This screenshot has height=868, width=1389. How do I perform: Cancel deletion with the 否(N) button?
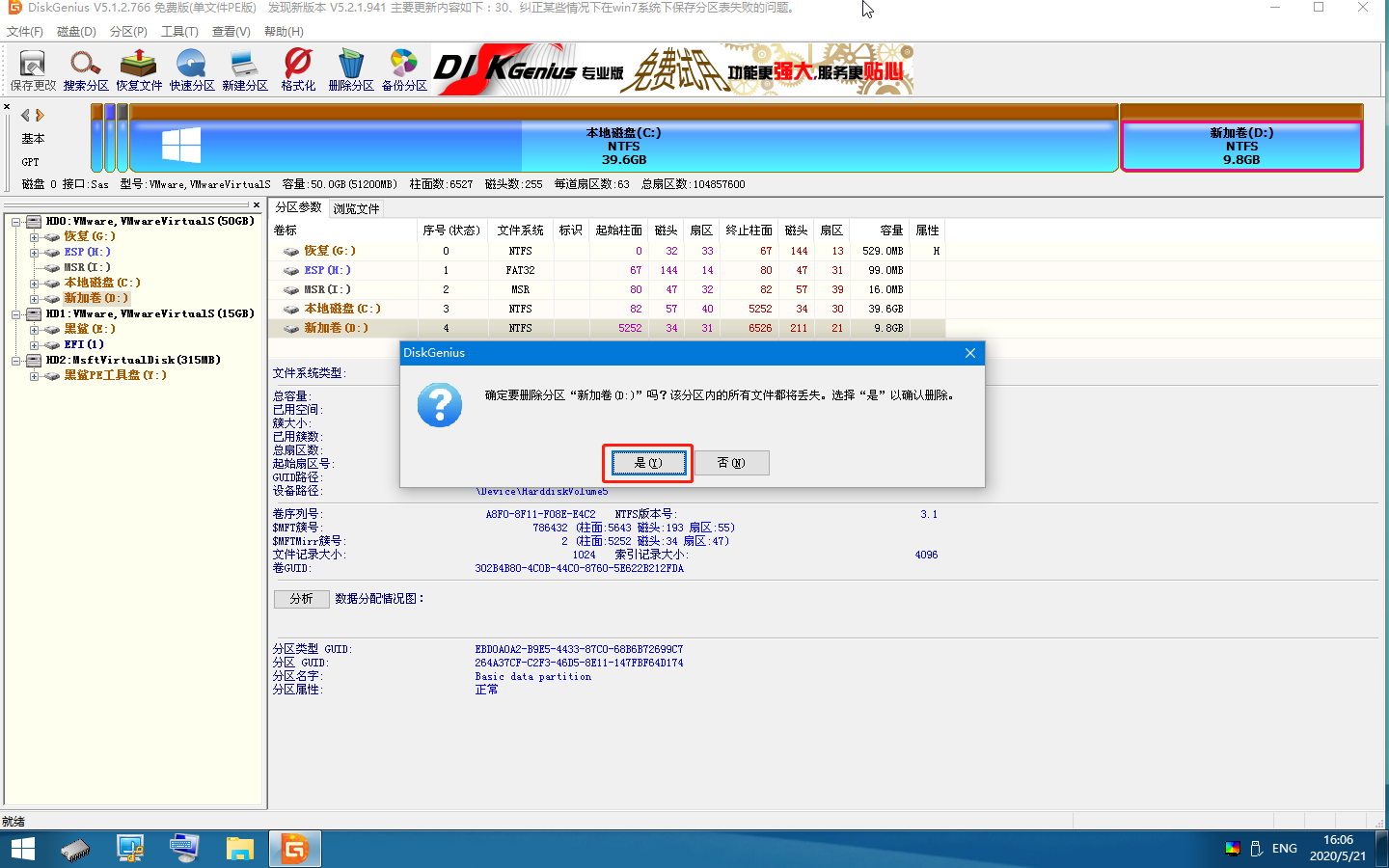pos(731,463)
